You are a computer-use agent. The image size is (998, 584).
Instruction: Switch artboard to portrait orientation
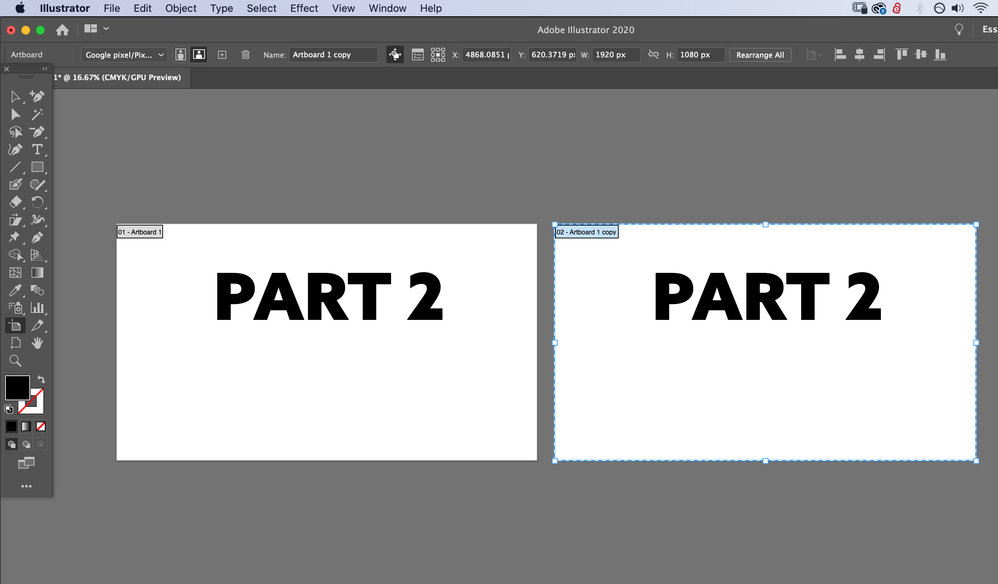coord(180,54)
